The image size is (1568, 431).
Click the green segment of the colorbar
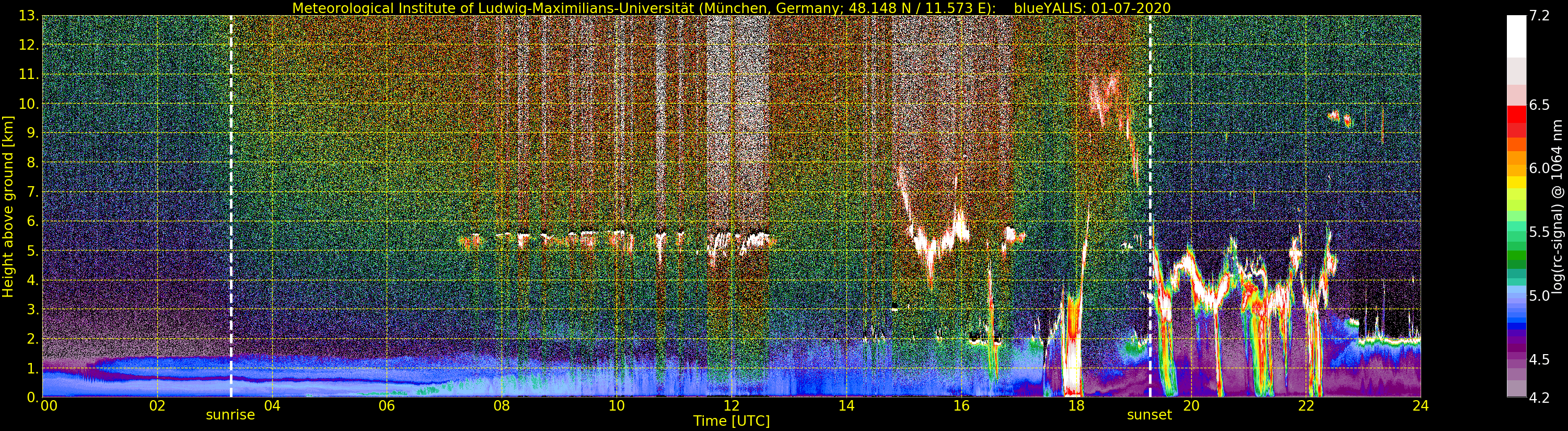(1516, 255)
